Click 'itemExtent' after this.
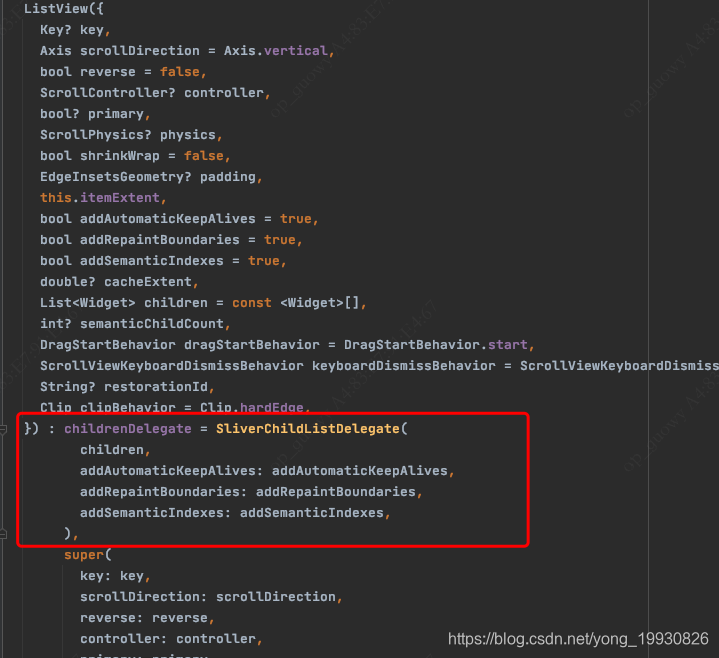The image size is (719, 658). 120,198
